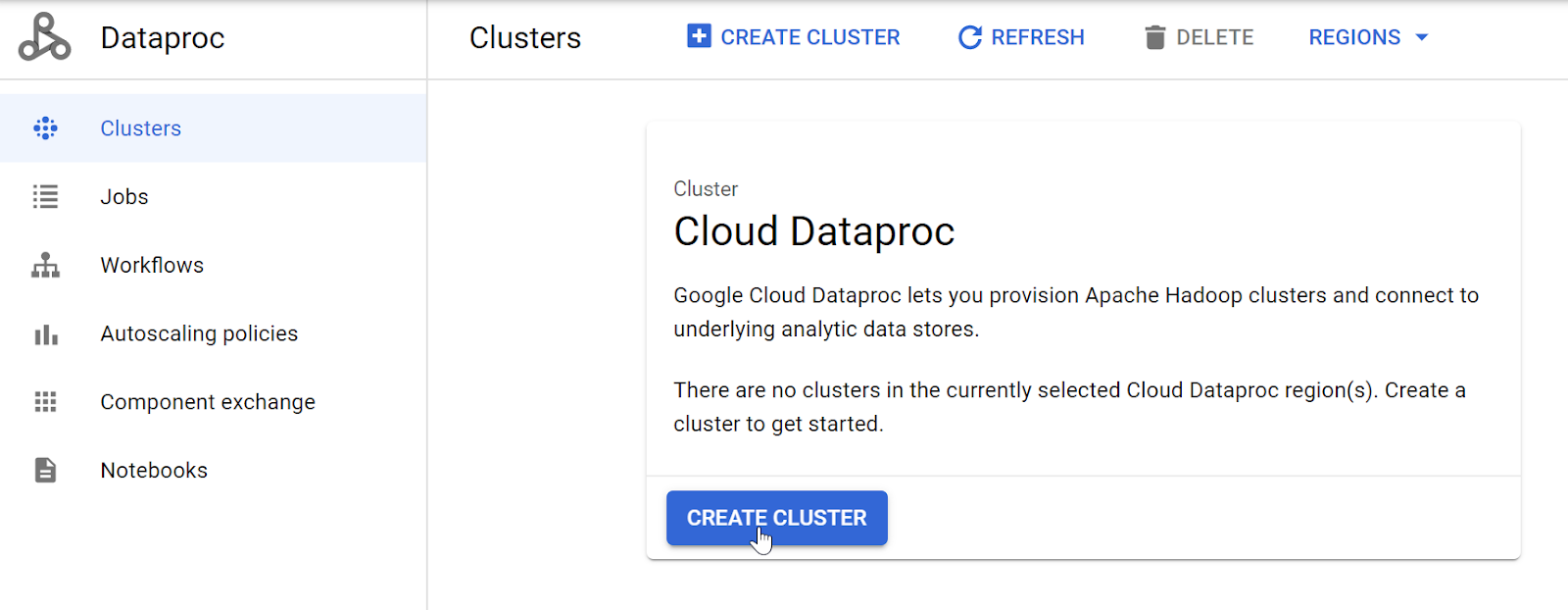
Task: Click the Delete trash can icon
Action: (x=1155, y=37)
